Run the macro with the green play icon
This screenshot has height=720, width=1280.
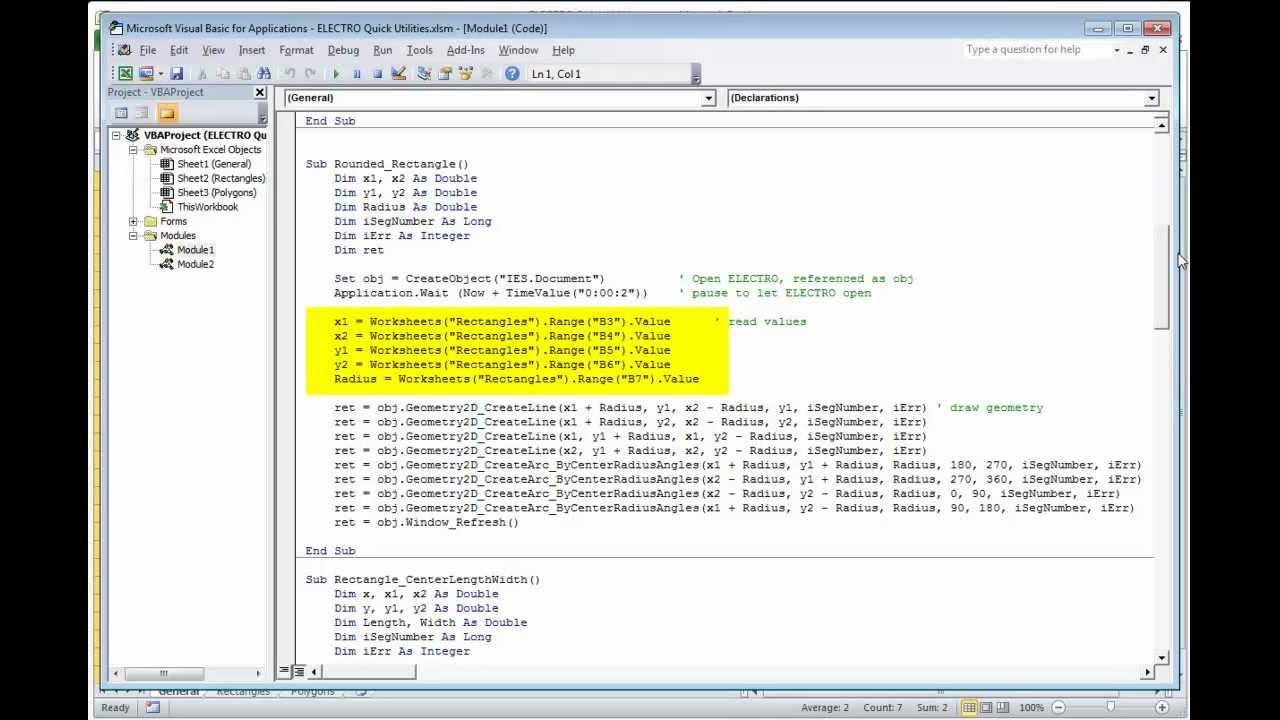(336, 73)
